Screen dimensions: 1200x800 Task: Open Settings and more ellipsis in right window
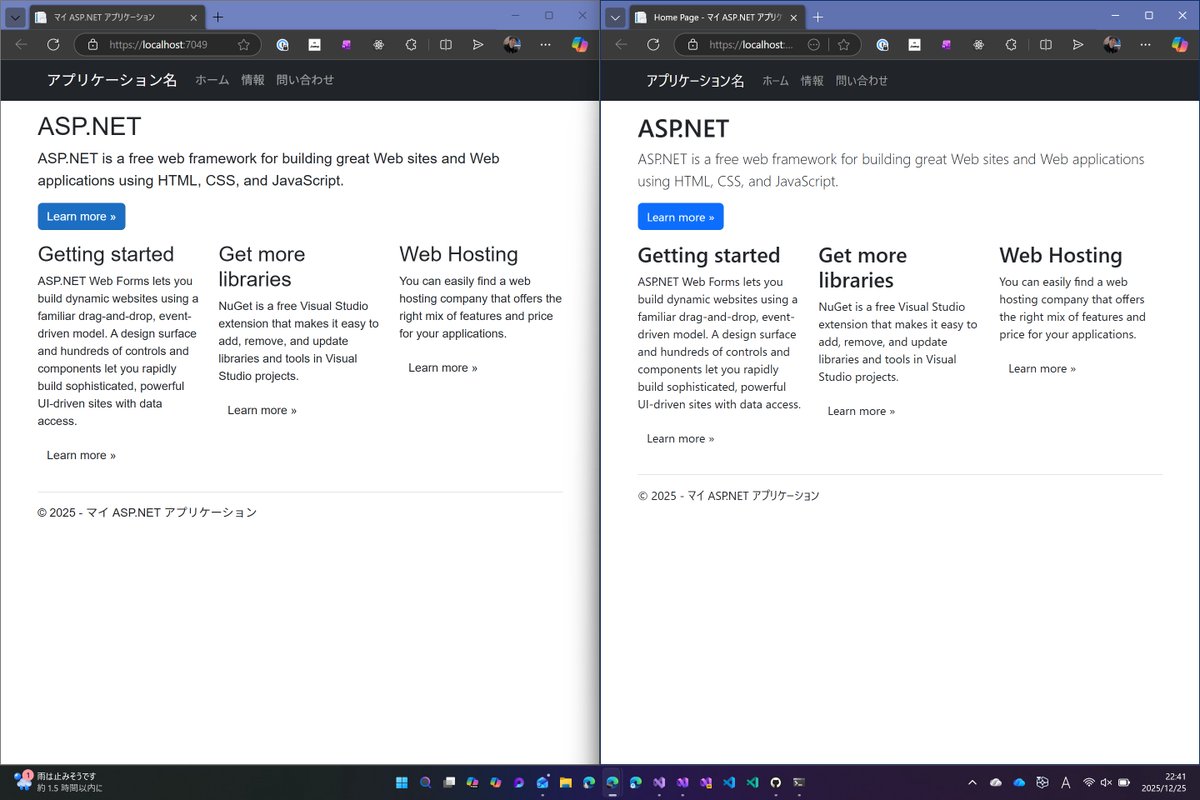(1145, 45)
